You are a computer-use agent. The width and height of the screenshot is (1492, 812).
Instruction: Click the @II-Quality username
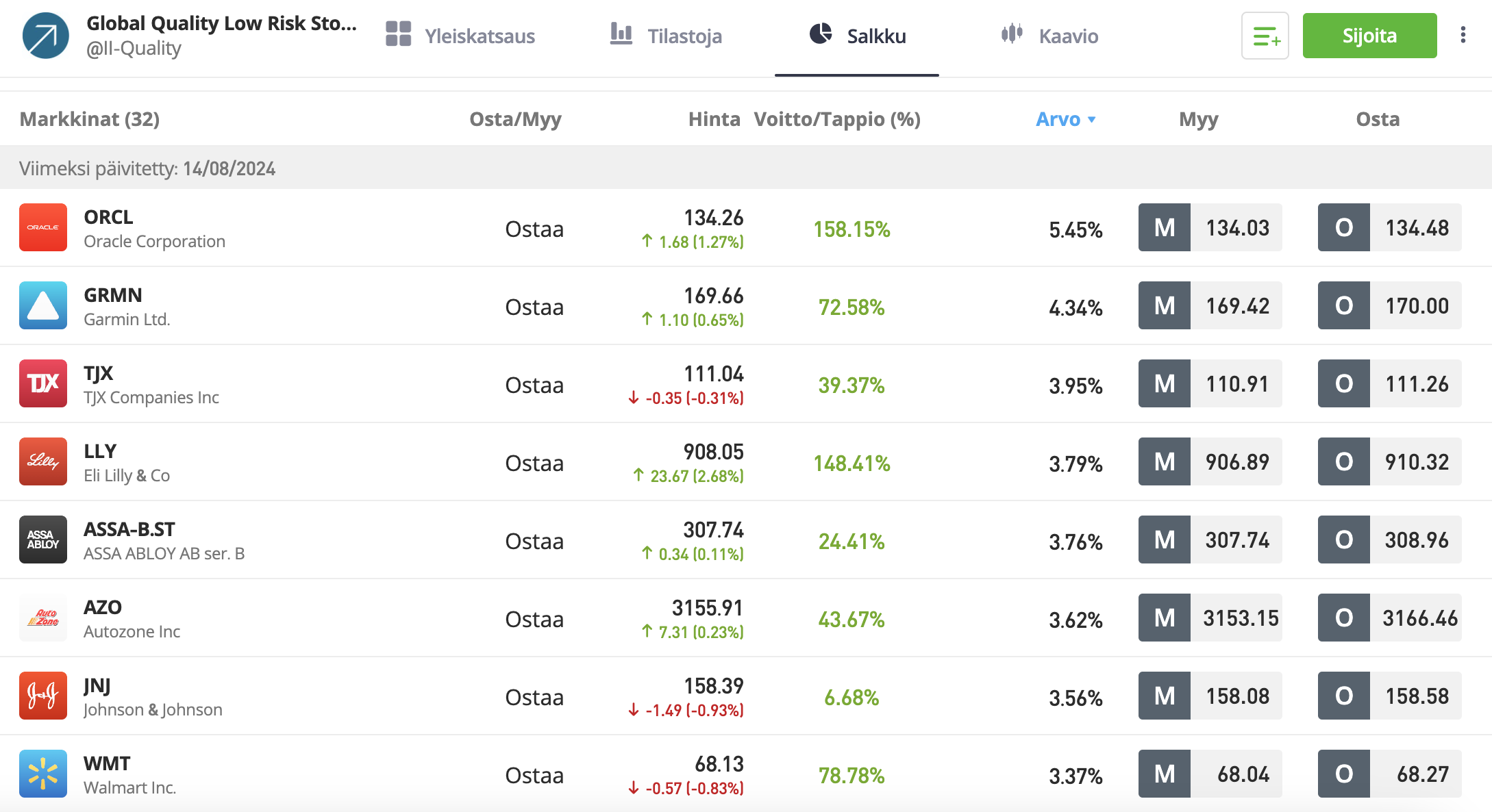(x=134, y=49)
